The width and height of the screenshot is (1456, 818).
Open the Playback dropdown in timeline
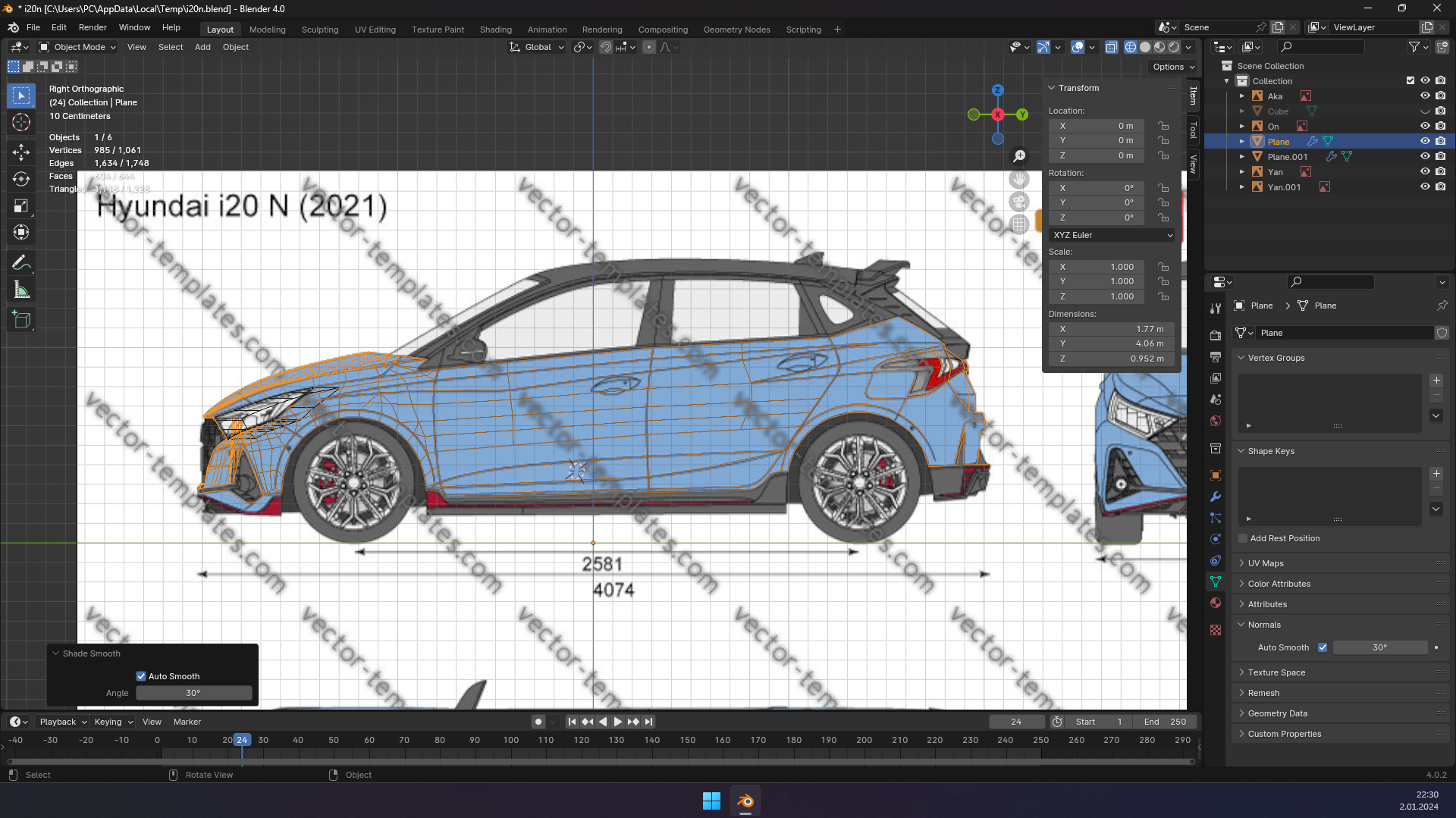63,722
